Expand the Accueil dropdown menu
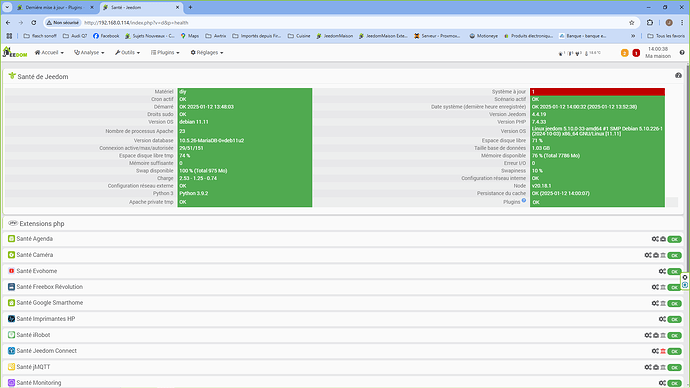 49,52
